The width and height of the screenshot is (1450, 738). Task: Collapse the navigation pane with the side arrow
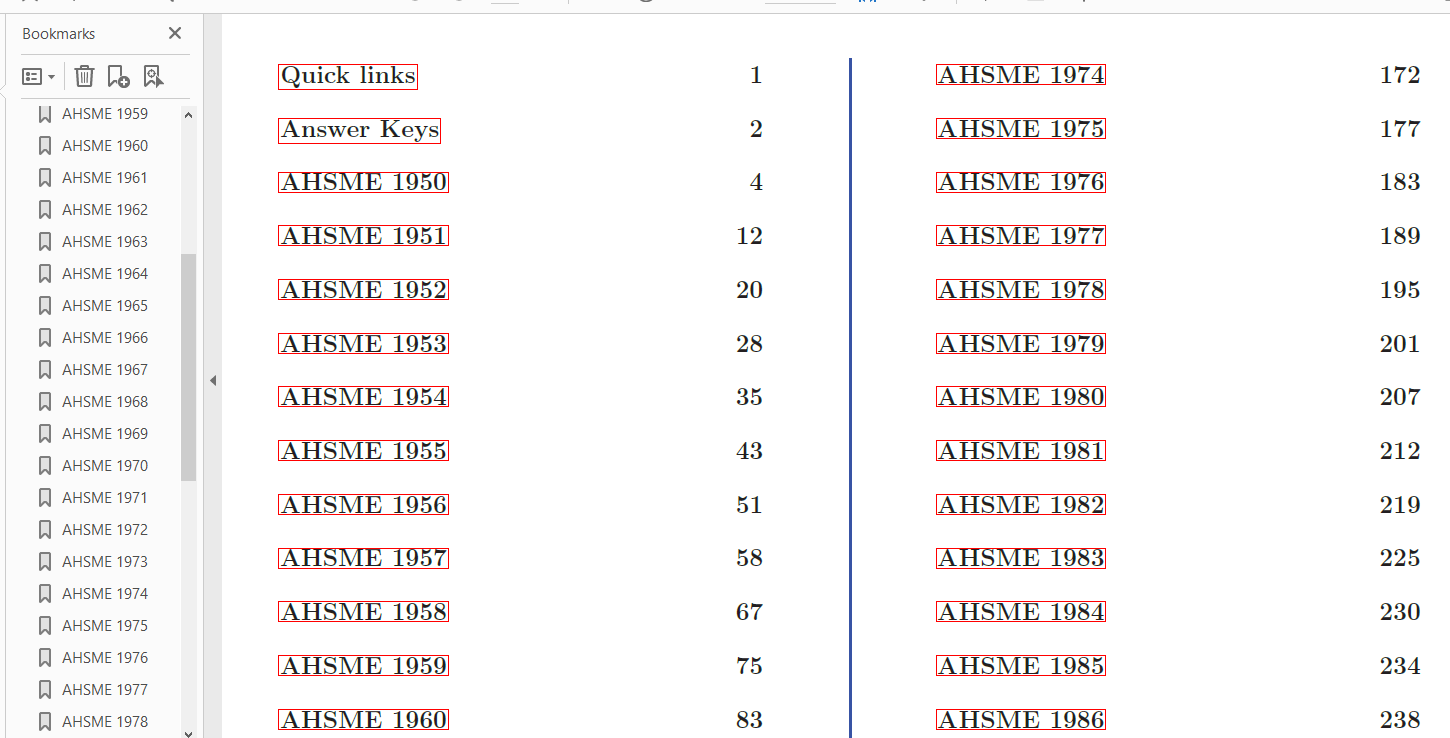coord(212,380)
